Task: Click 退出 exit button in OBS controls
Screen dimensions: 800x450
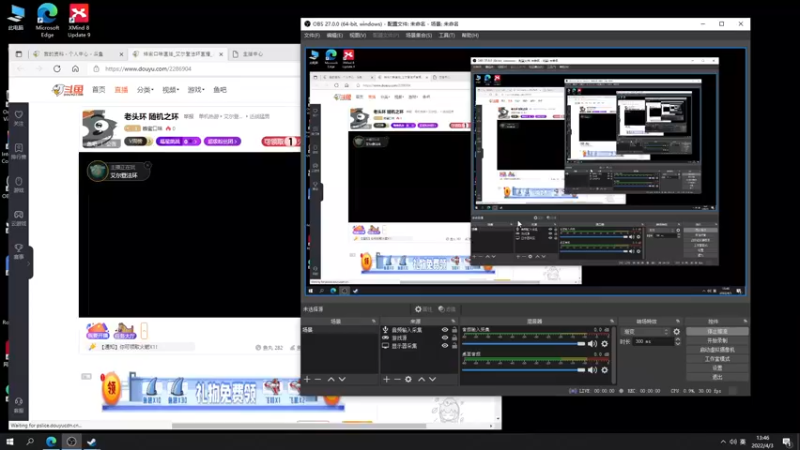Action: click(717, 377)
